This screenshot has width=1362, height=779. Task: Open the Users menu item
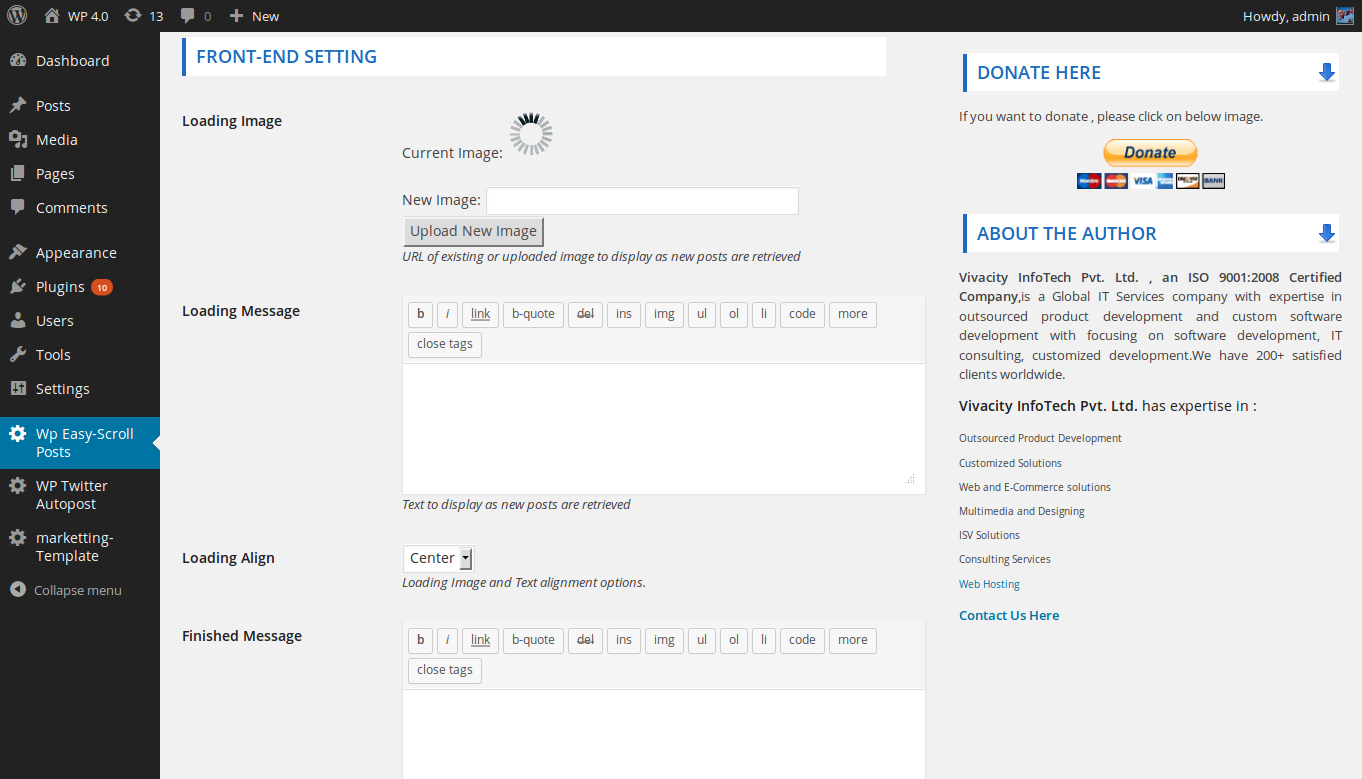click(80, 321)
